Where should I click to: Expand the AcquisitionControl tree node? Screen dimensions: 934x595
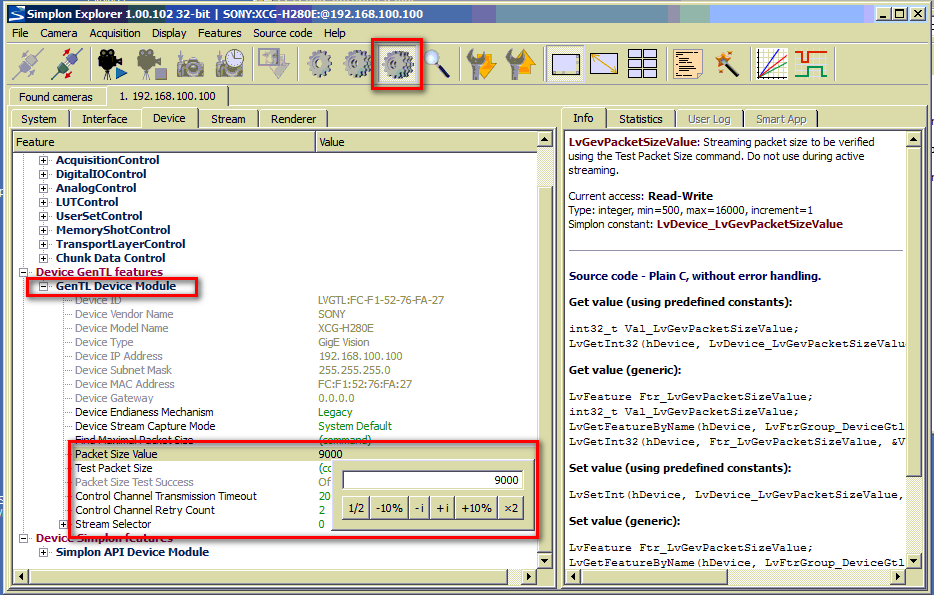pos(43,160)
